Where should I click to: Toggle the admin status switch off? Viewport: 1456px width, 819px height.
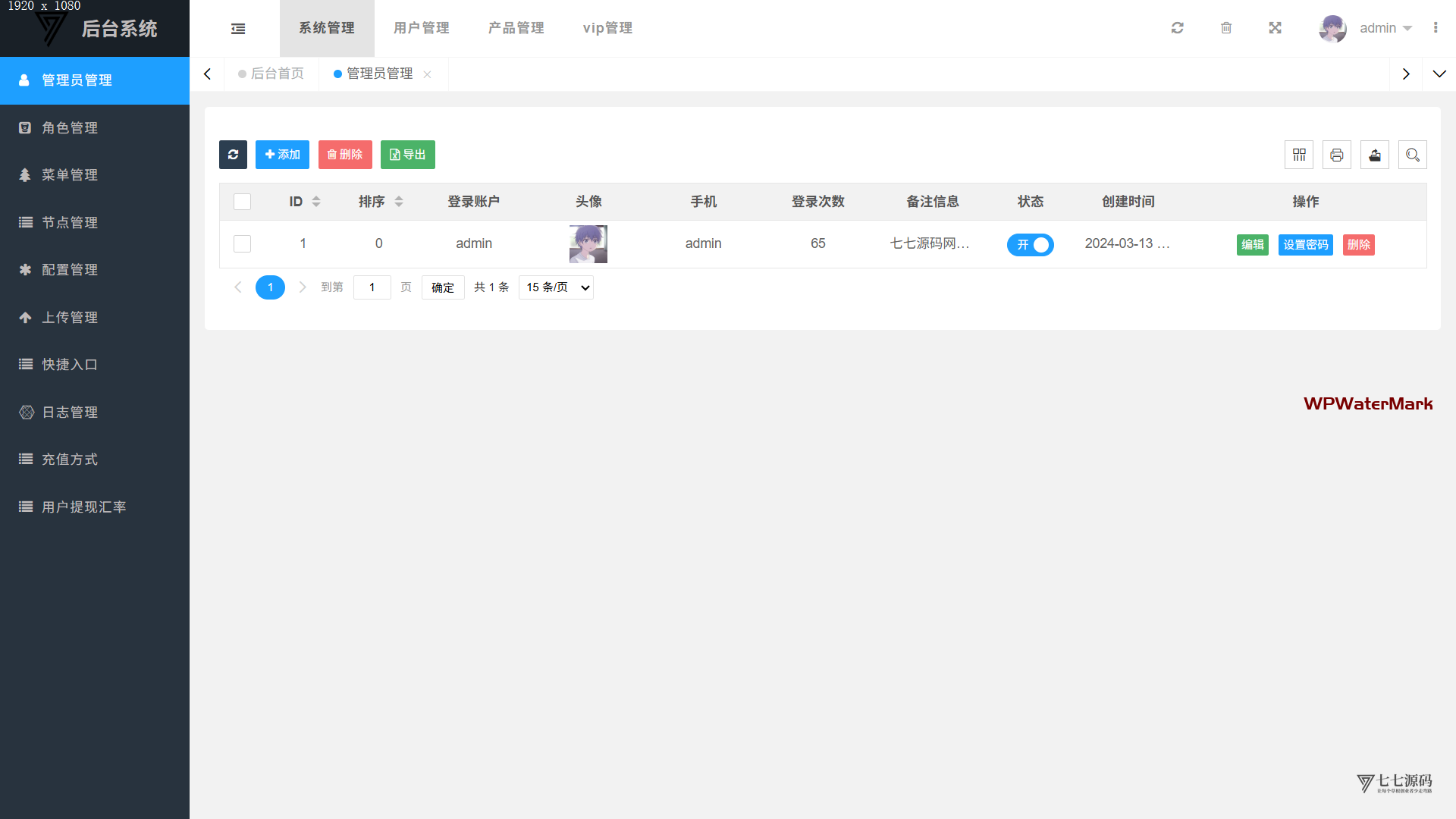1030,244
